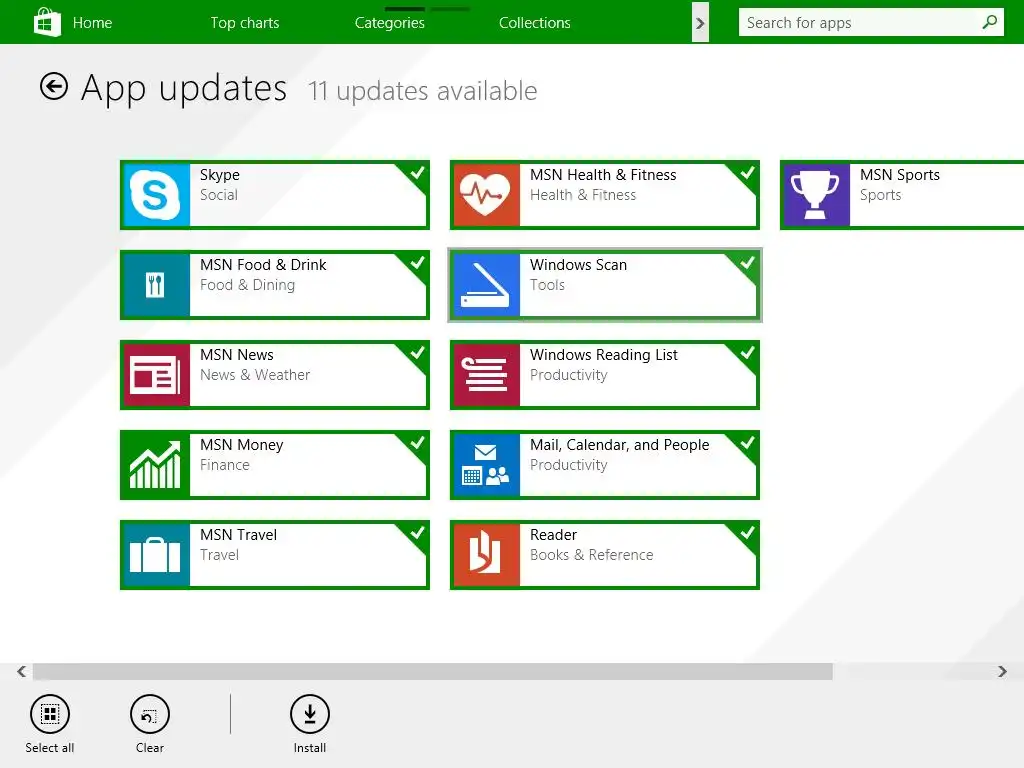The width and height of the screenshot is (1024, 768).
Task: Uncheck the MSN News update checkmark
Action: click(417, 353)
